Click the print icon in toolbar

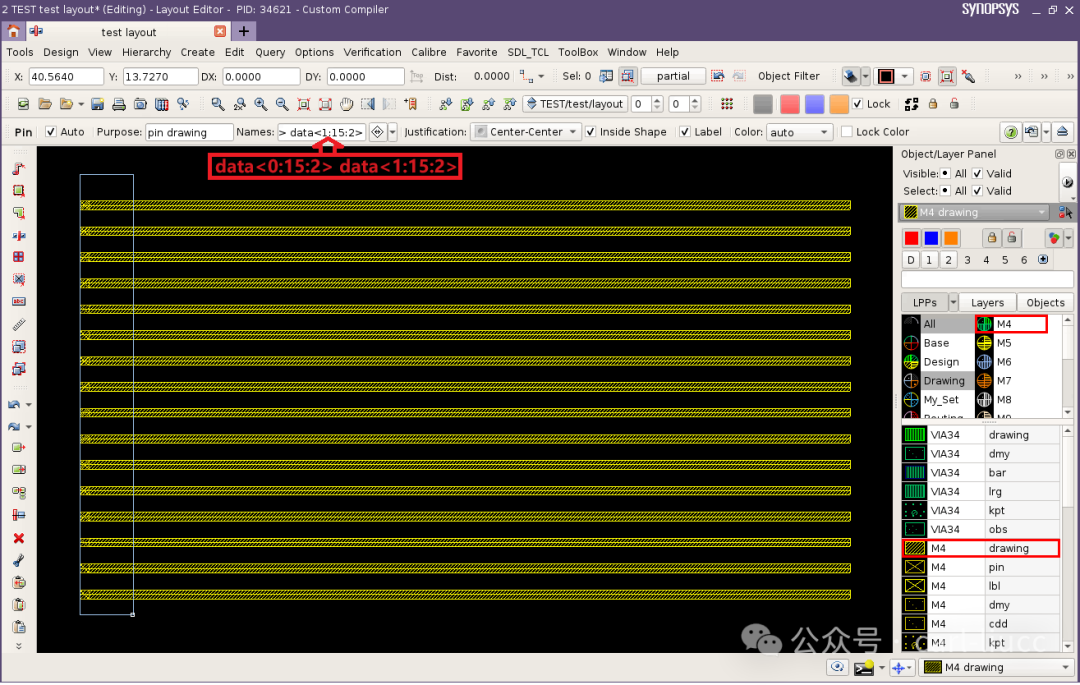click(118, 104)
